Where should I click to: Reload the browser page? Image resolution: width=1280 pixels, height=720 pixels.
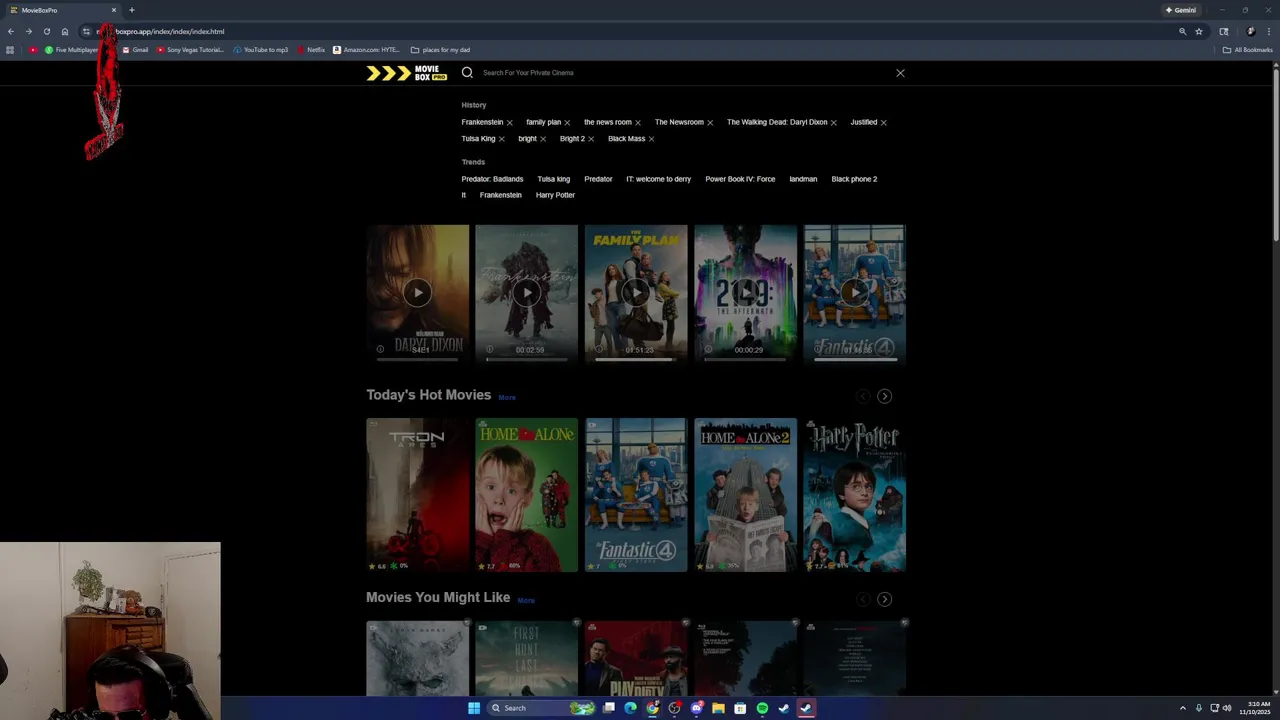46,31
